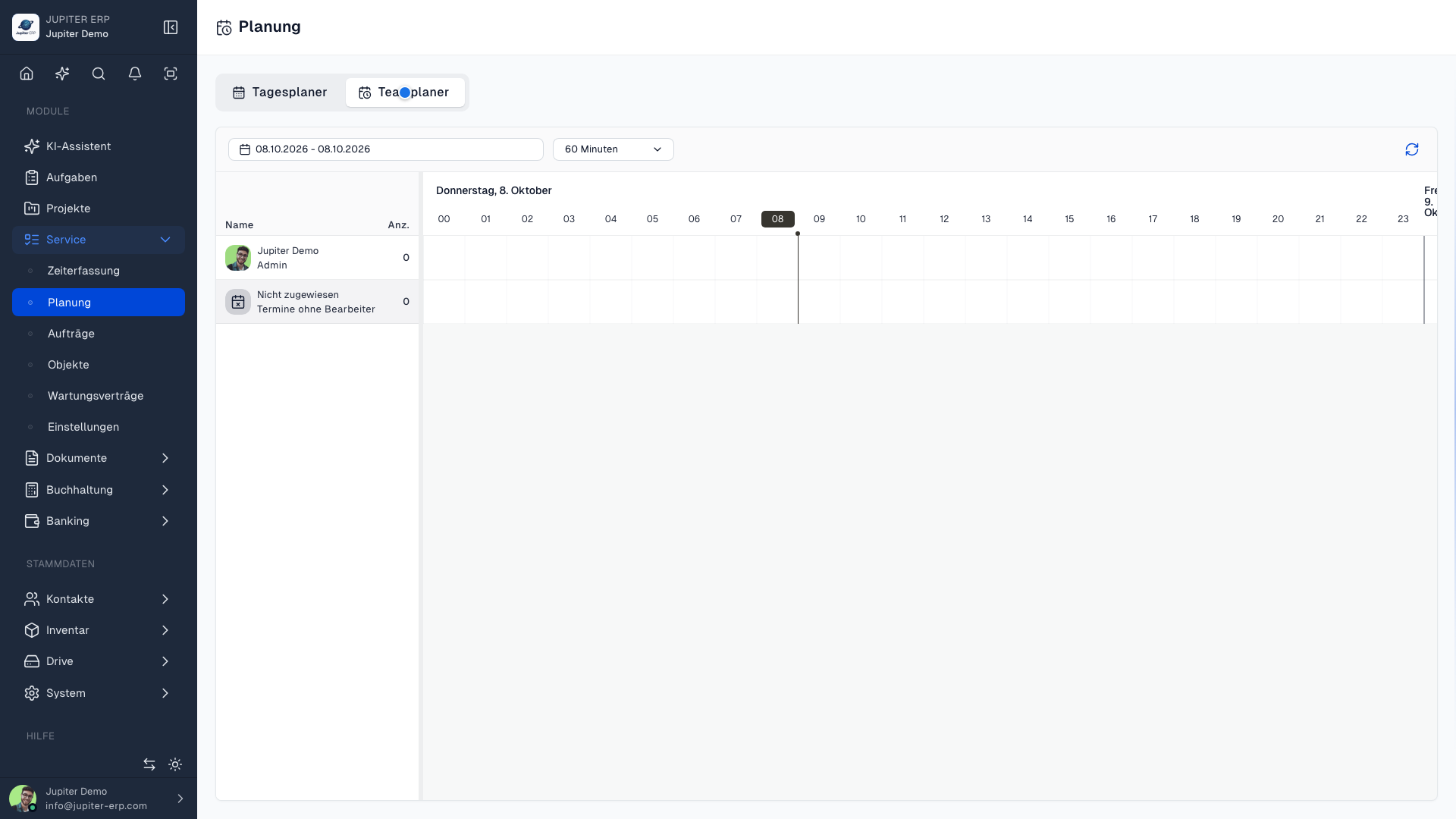Viewport: 1456px width, 819px height.
Task: Open Jupiter Demo user account menu
Action: 99,799
